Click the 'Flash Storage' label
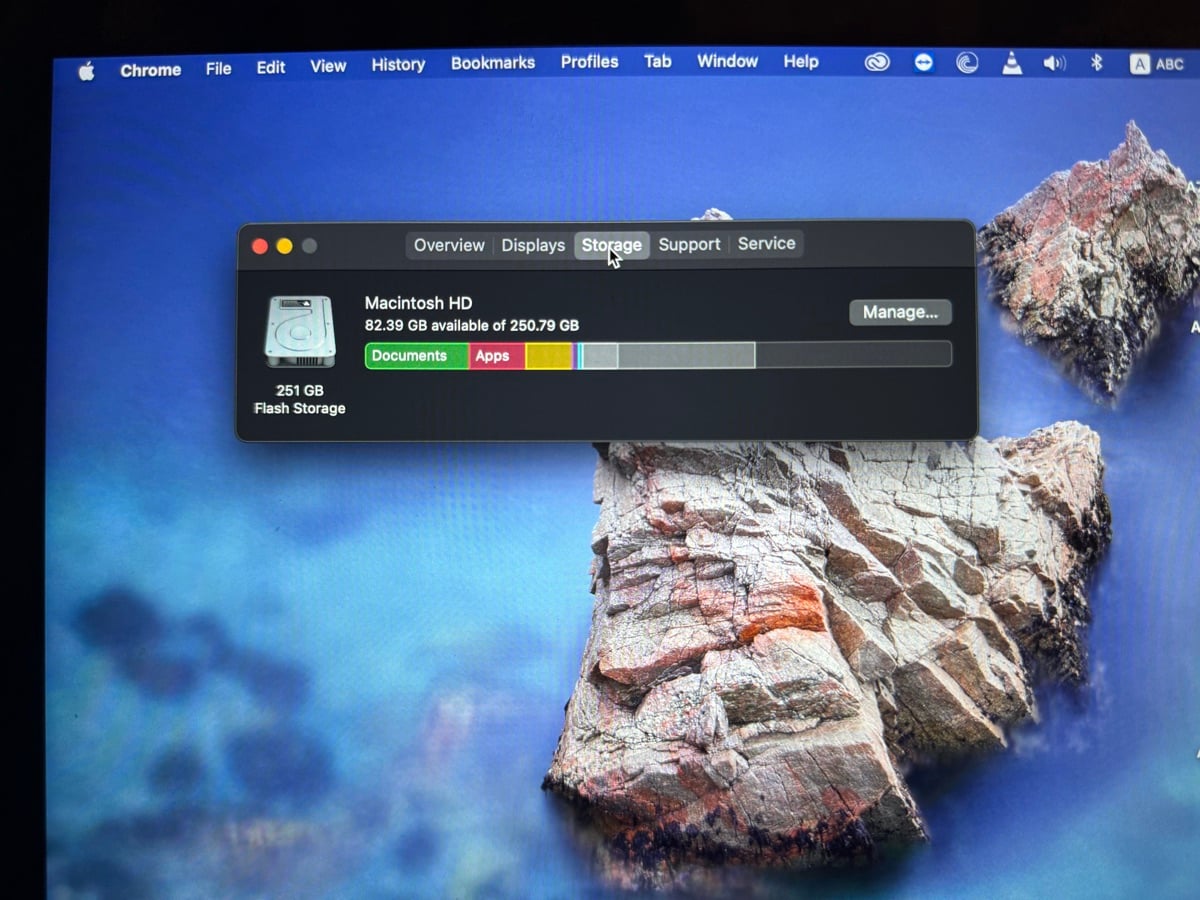The image size is (1200, 900). (300, 408)
